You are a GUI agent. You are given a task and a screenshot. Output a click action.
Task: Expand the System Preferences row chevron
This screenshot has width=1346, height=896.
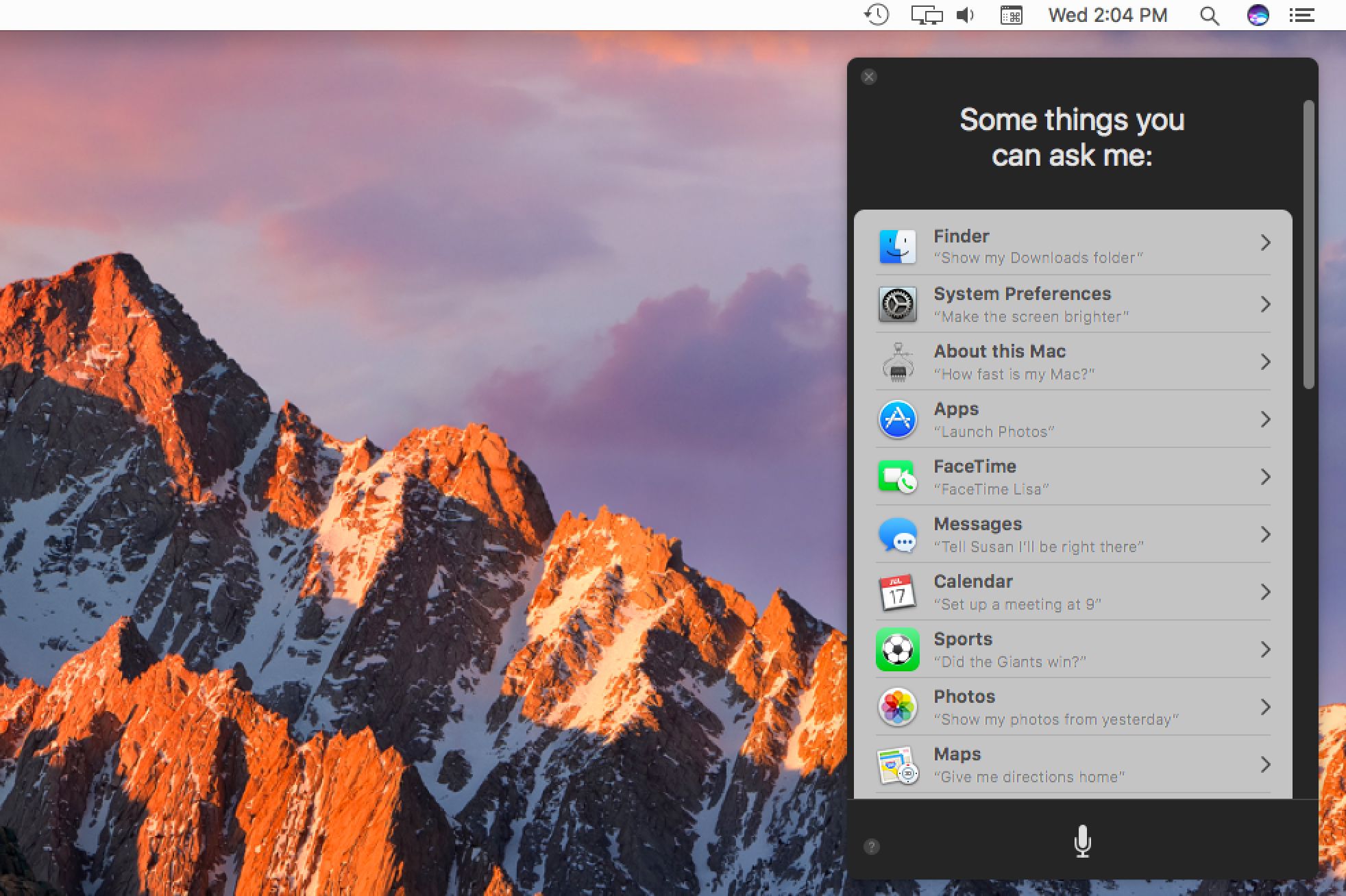1265,304
